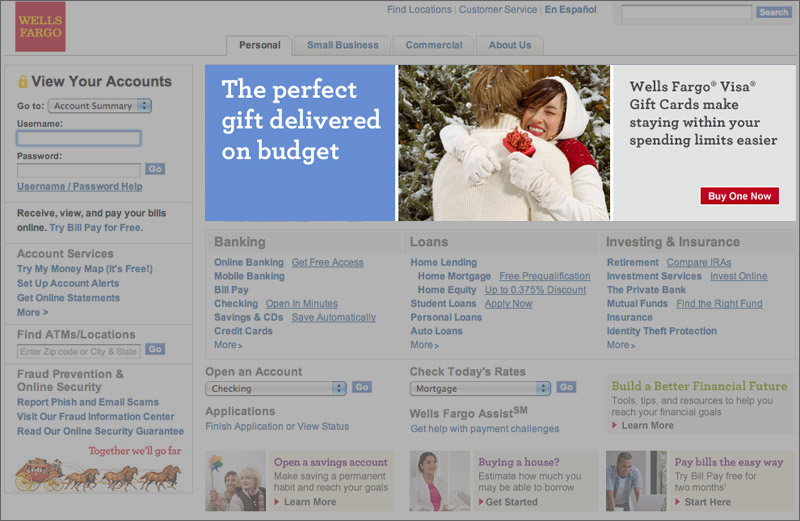Open Compare IRAs link
Image resolution: width=800 pixels, height=521 pixels.
click(699, 262)
